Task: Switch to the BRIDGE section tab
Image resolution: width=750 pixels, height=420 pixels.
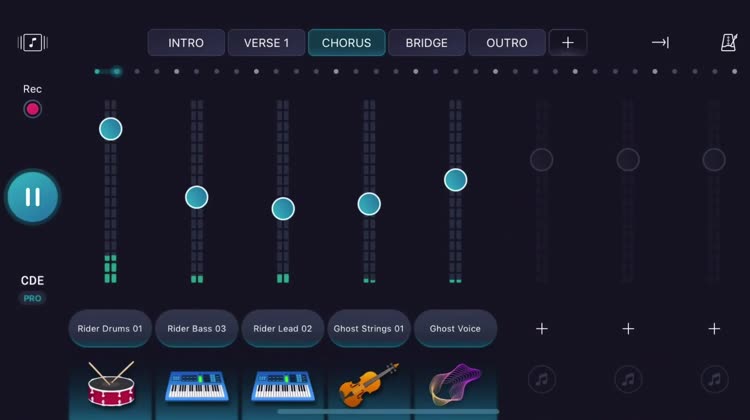Action: 426,43
